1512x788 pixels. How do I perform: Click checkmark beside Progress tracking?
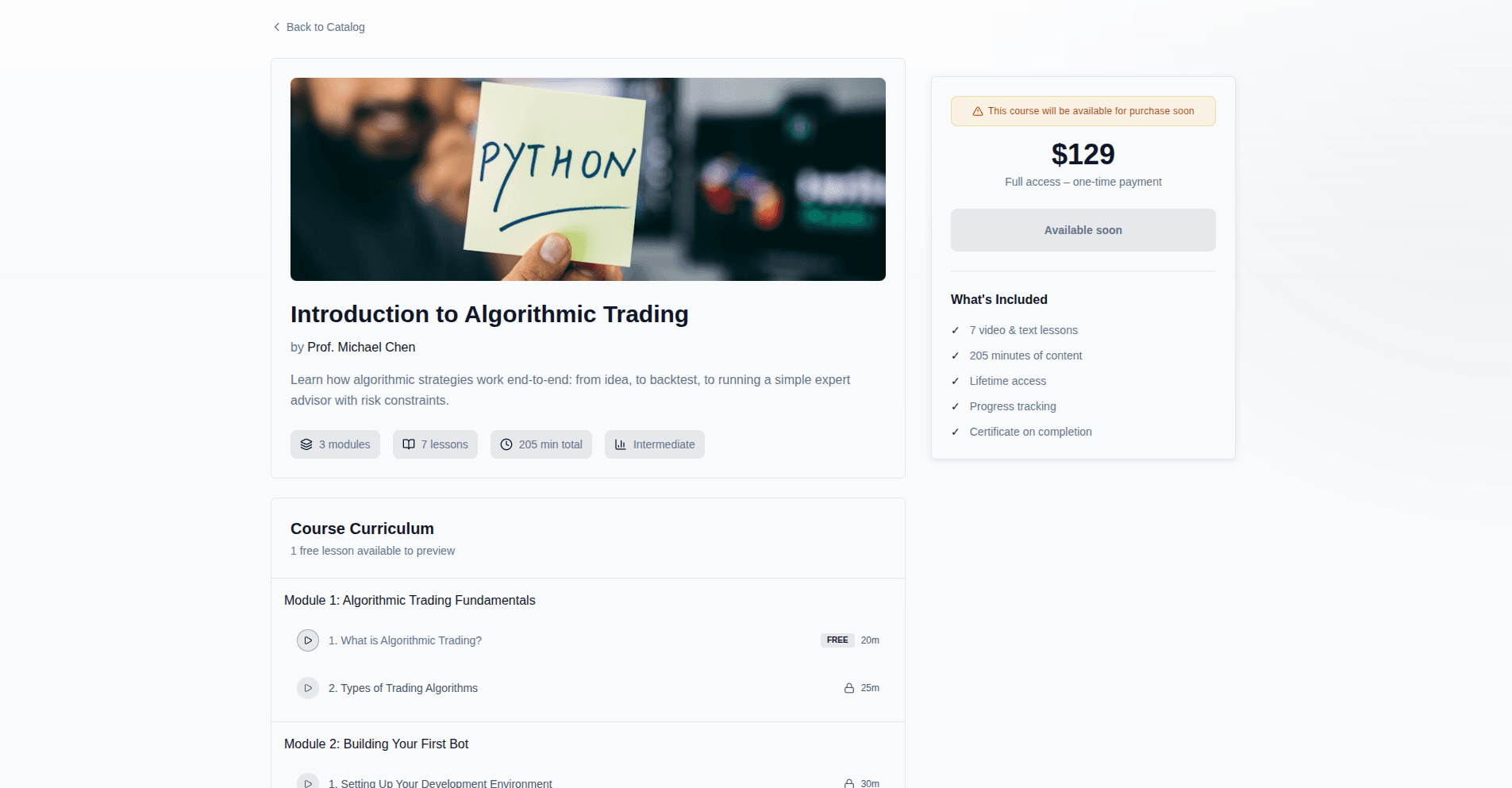click(956, 406)
